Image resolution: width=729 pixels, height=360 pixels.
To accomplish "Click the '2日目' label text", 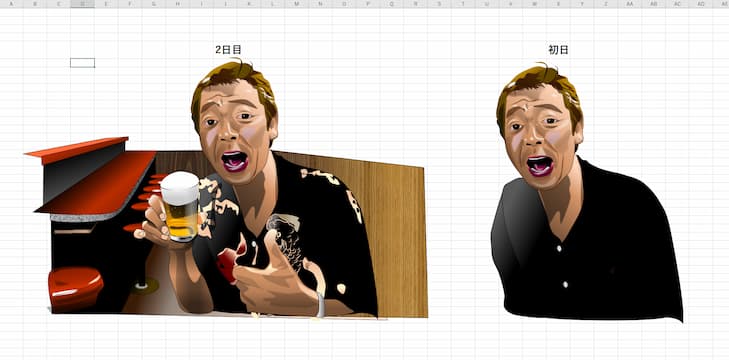I will [x=228, y=50].
